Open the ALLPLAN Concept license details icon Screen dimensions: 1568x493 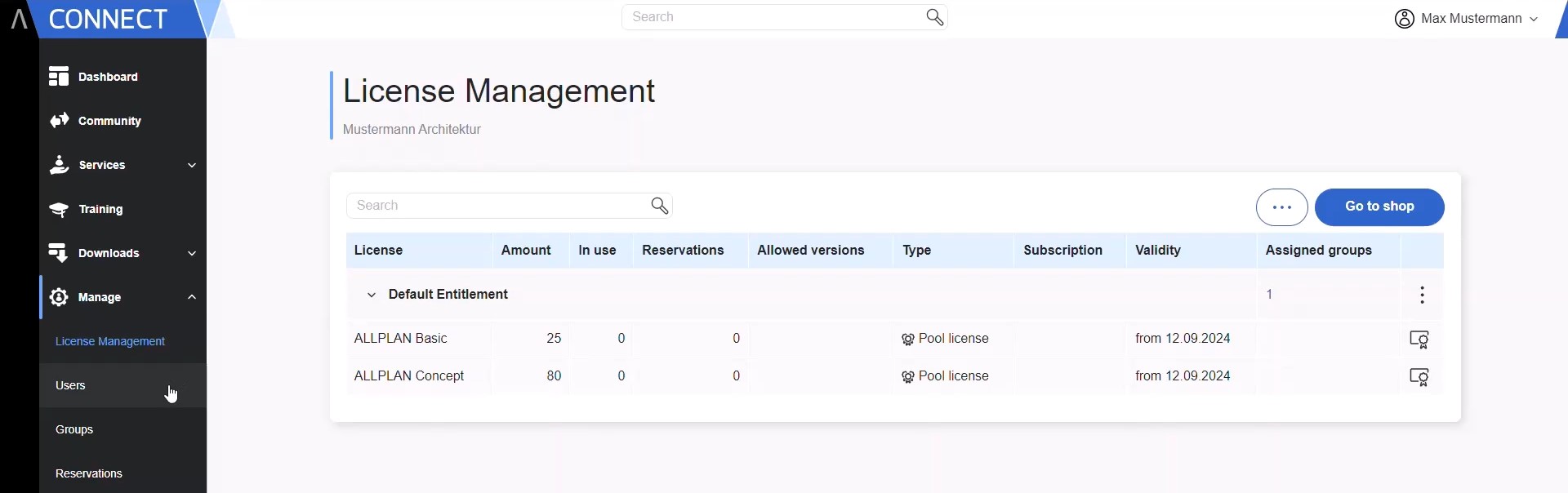coord(1419,377)
